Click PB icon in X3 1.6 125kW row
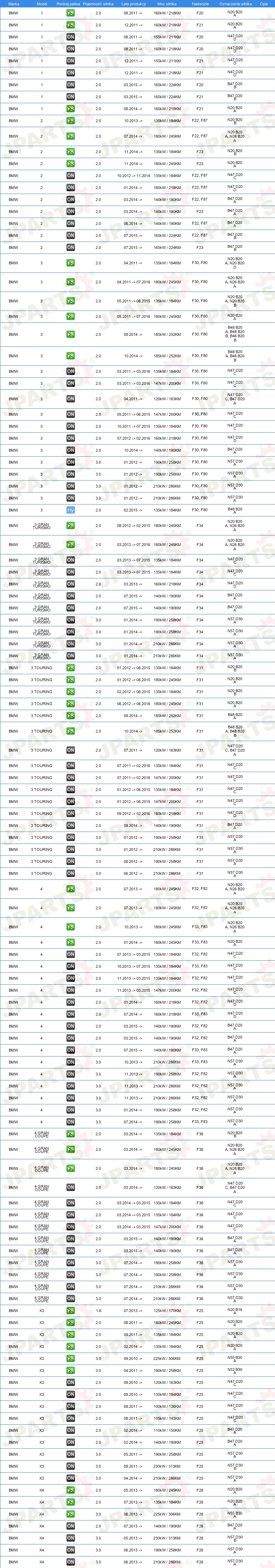Viewport: 275px width, 1568px height. point(71,1311)
